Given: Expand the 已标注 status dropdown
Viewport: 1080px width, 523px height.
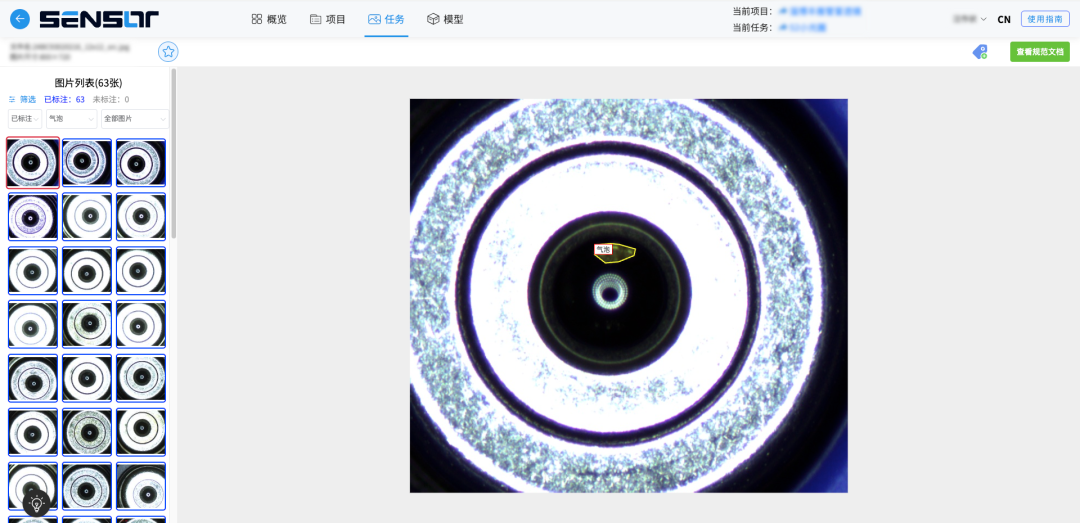Looking at the screenshot, I should [x=25, y=119].
